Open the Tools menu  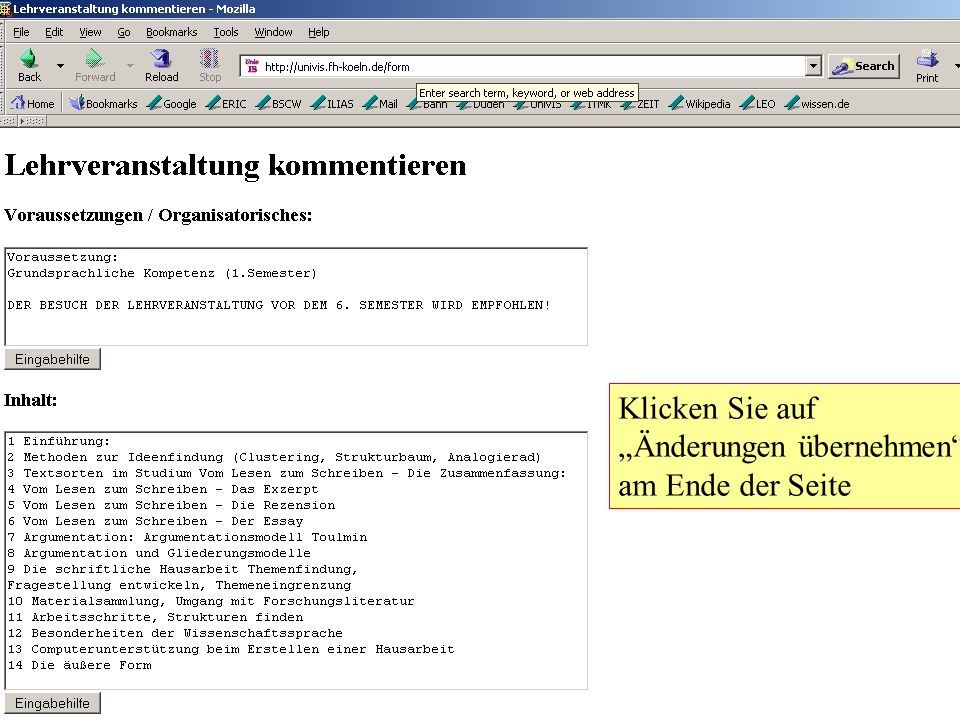225,32
